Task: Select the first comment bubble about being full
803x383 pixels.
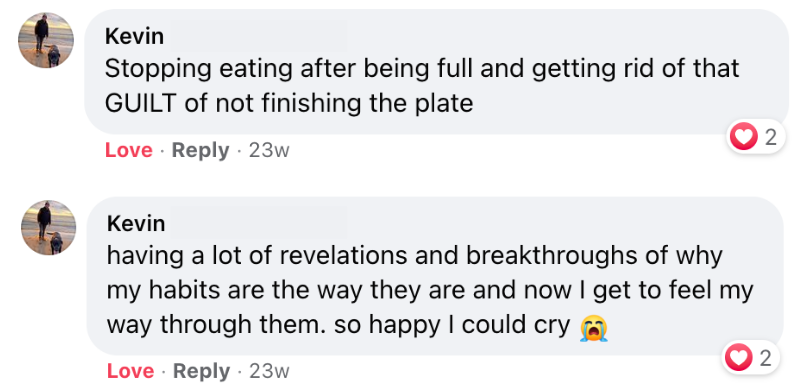Action: click(x=436, y=71)
